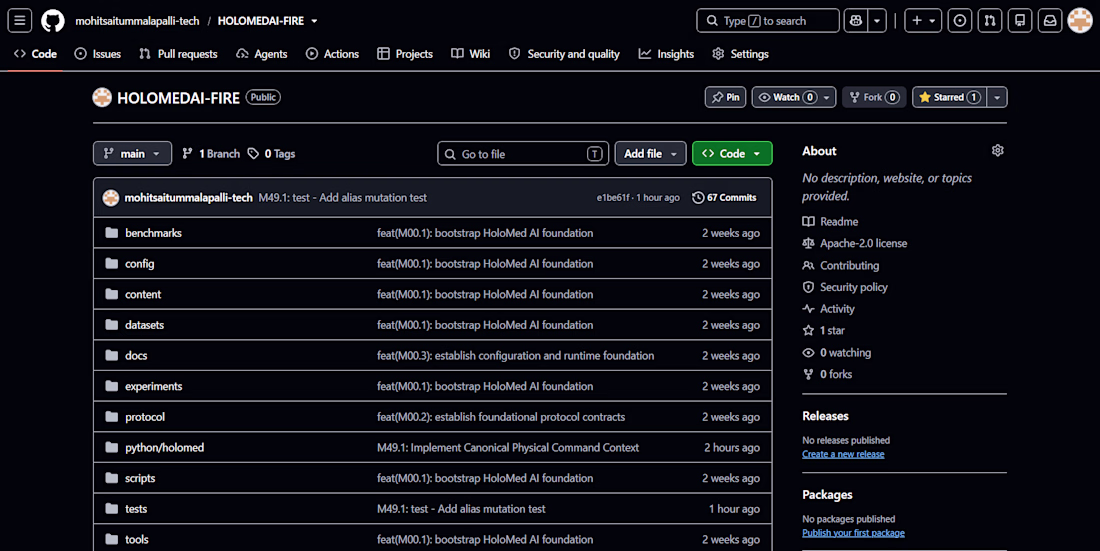Open the tests folder
The width and height of the screenshot is (1100, 551).
136,509
